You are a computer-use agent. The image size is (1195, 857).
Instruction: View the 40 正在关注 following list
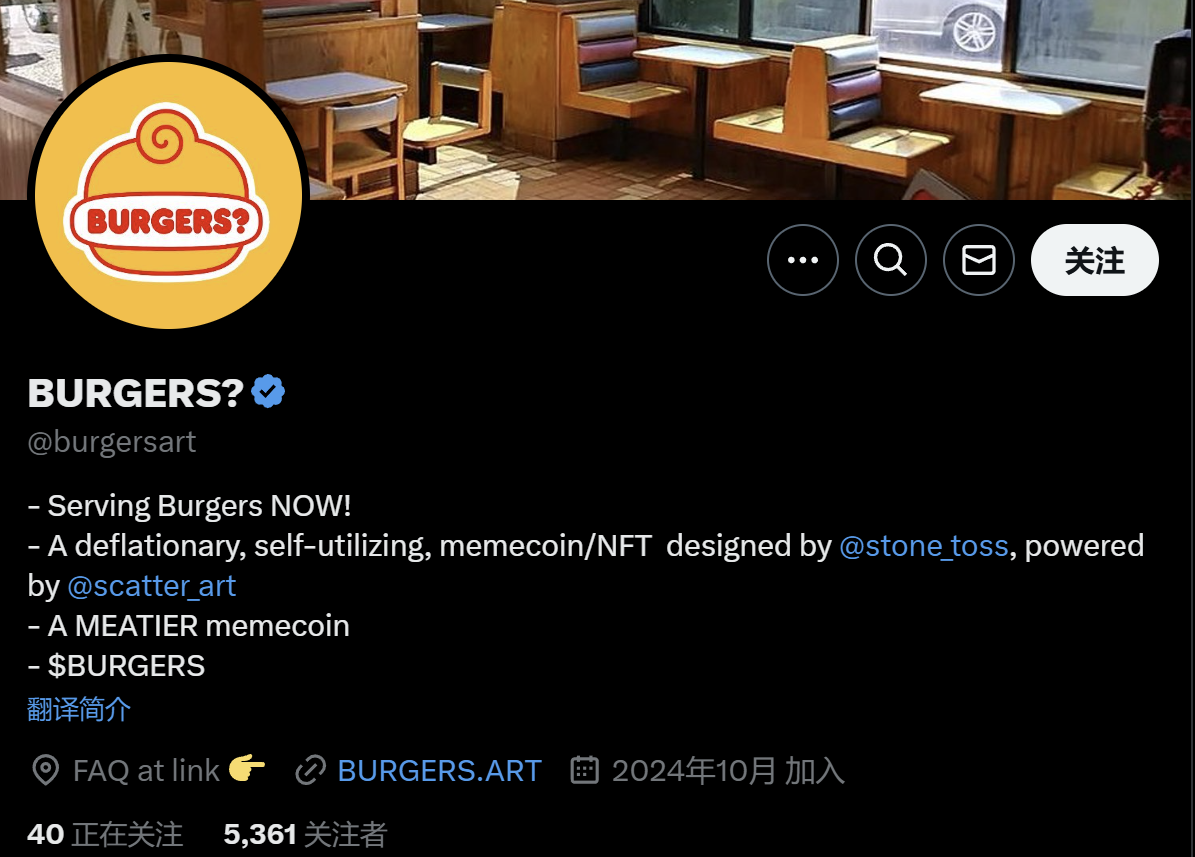pyautogui.click(x=105, y=834)
